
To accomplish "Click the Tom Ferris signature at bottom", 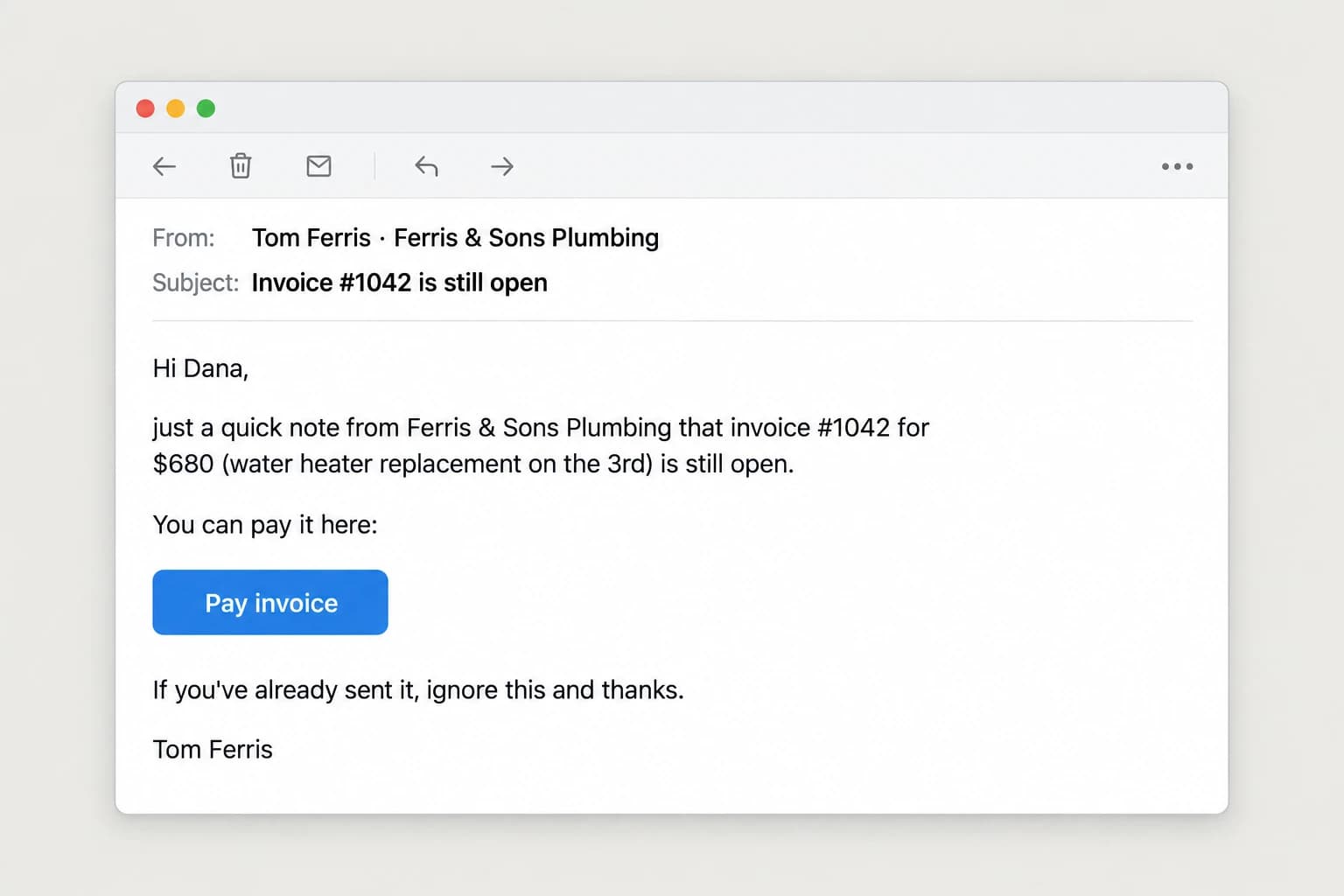I will [x=213, y=750].
